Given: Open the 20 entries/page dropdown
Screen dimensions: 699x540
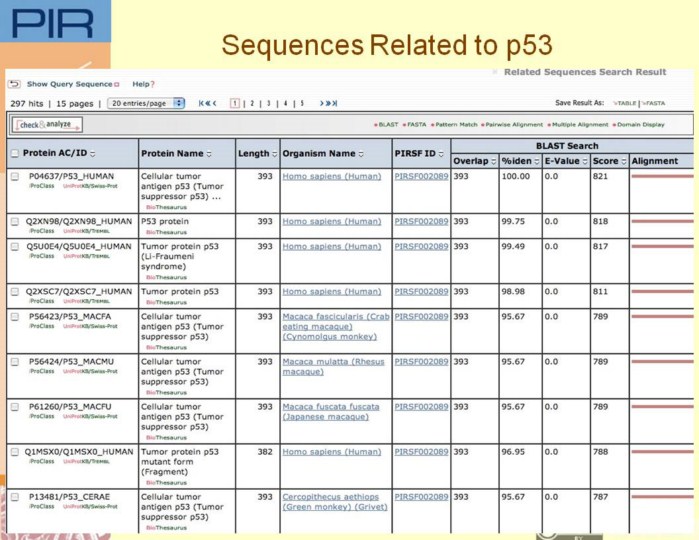Looking at the screenshot, I should click(147, 103).
